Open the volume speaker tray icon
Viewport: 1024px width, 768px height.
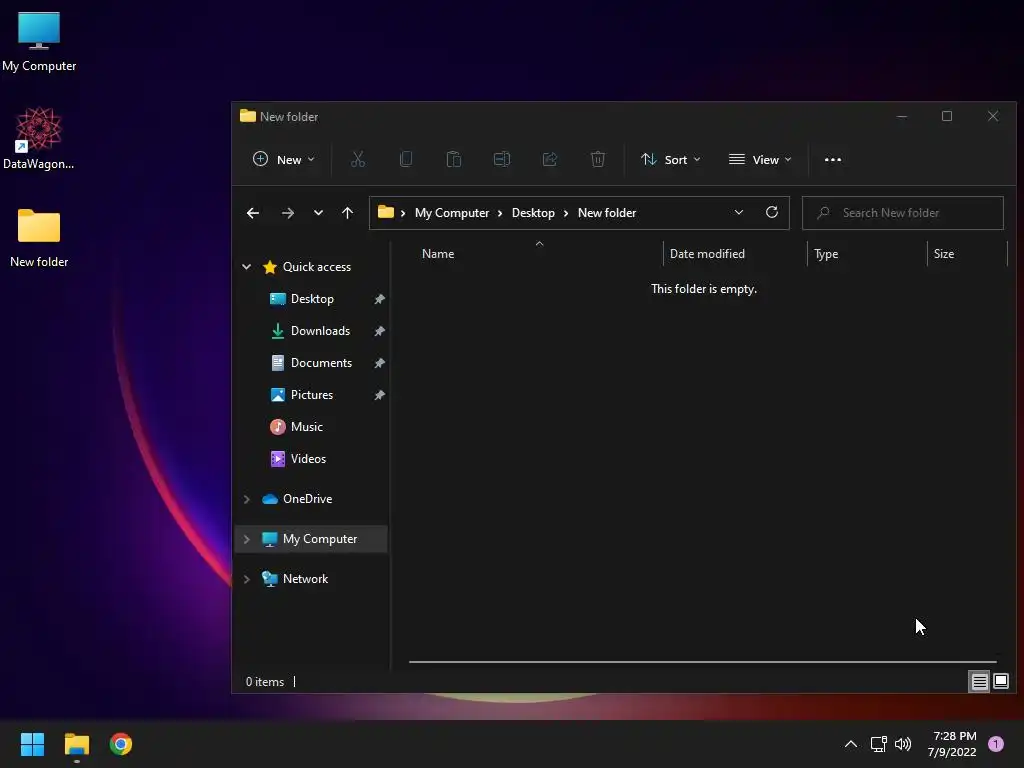[x=903, y=744]
